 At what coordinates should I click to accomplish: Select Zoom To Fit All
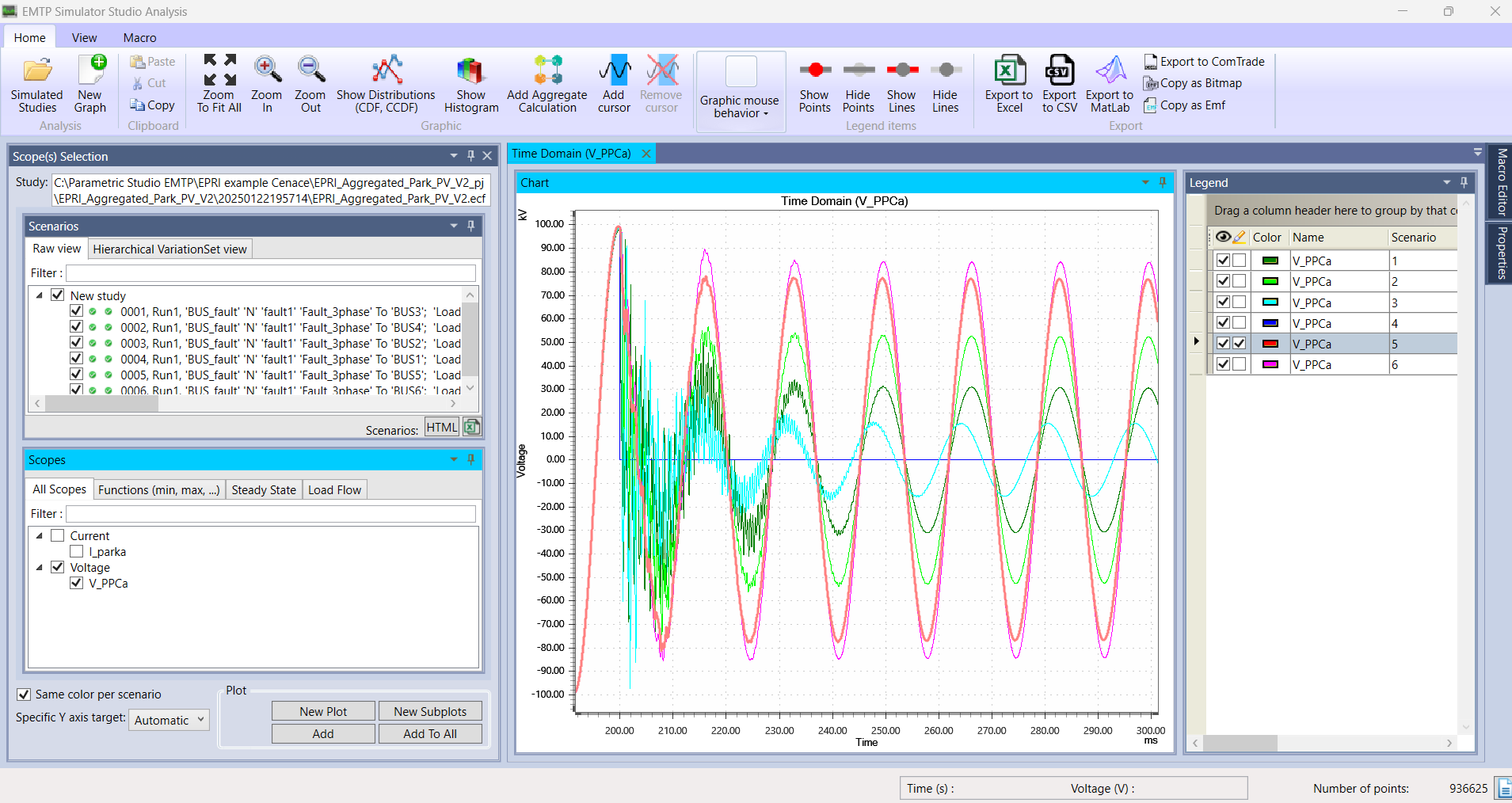[x=218, y=82]
